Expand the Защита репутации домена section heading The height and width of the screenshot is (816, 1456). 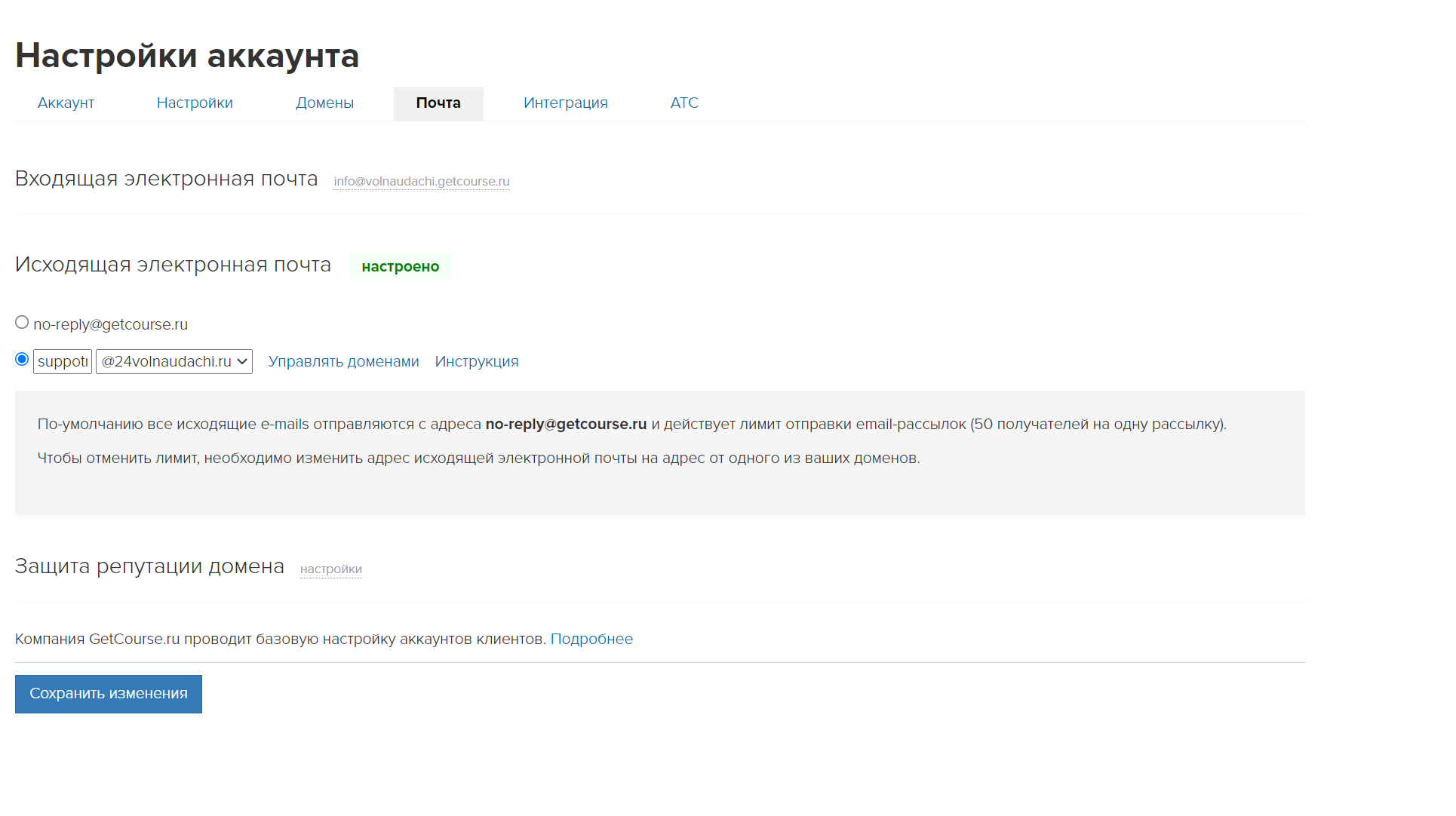click(x=149, y=567)
